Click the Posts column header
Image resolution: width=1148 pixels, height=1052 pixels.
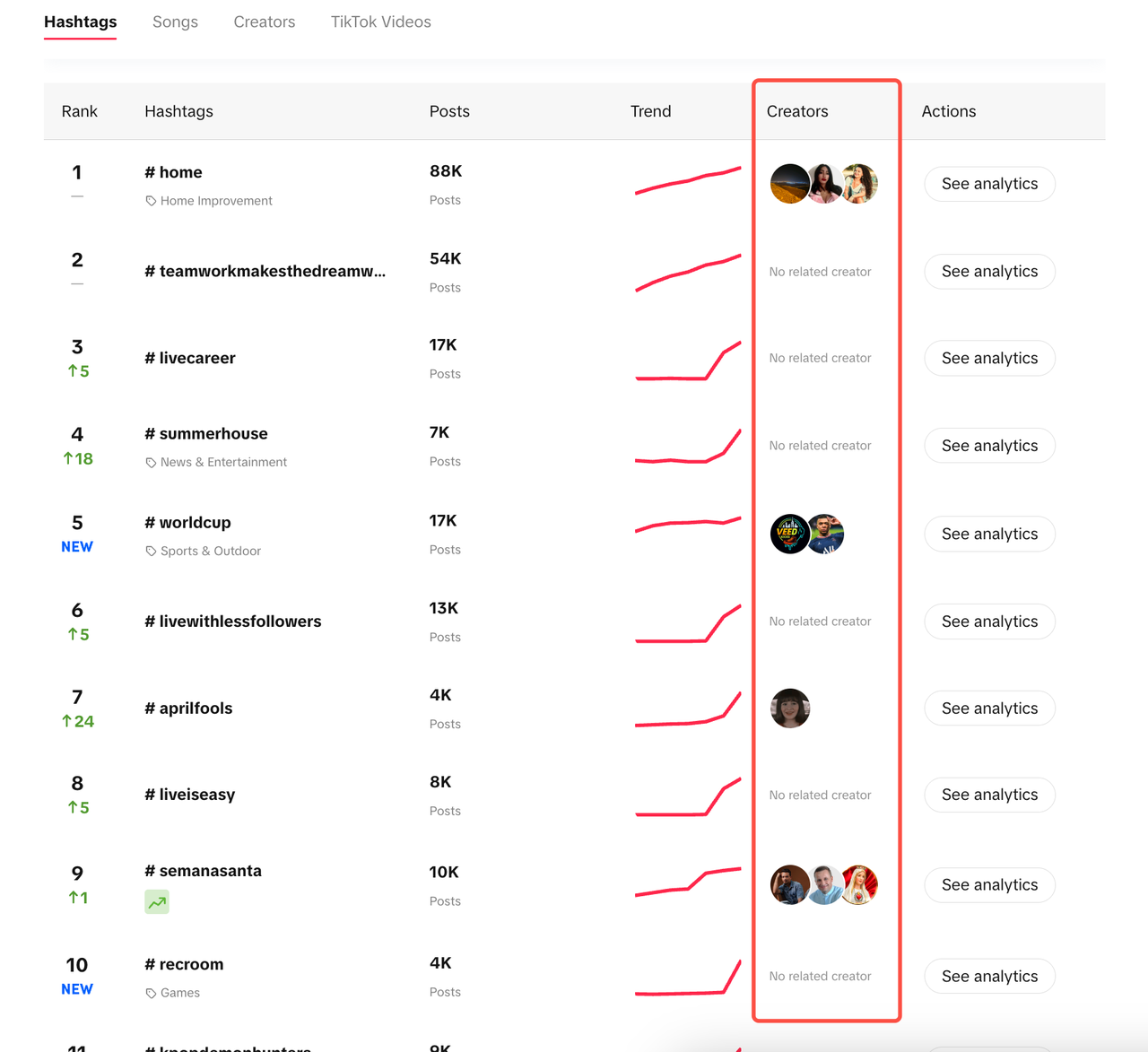(448, 111)
